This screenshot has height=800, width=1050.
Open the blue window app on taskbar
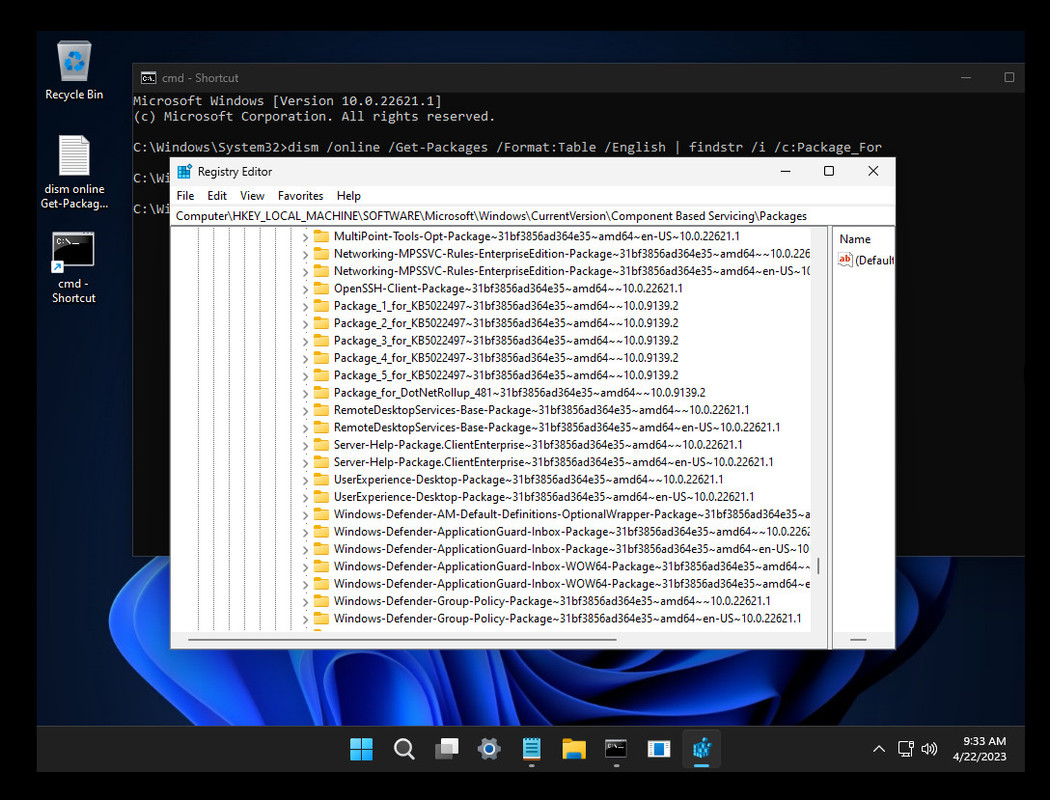click(x=659, y=748)
